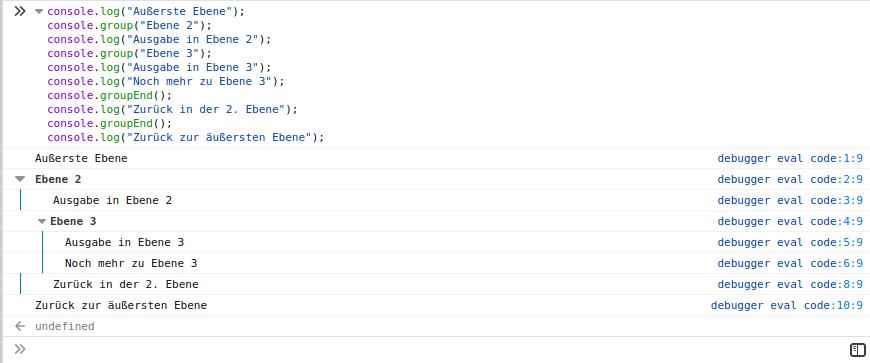The image size is (870, 363).
Task: Click the echoed command double chevron icon
Action: [x=20, y=11]
